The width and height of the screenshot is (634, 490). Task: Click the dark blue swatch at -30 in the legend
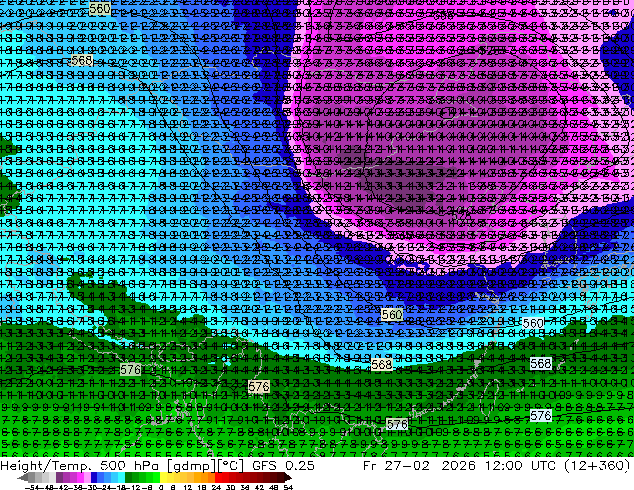[x=94, y=478]
